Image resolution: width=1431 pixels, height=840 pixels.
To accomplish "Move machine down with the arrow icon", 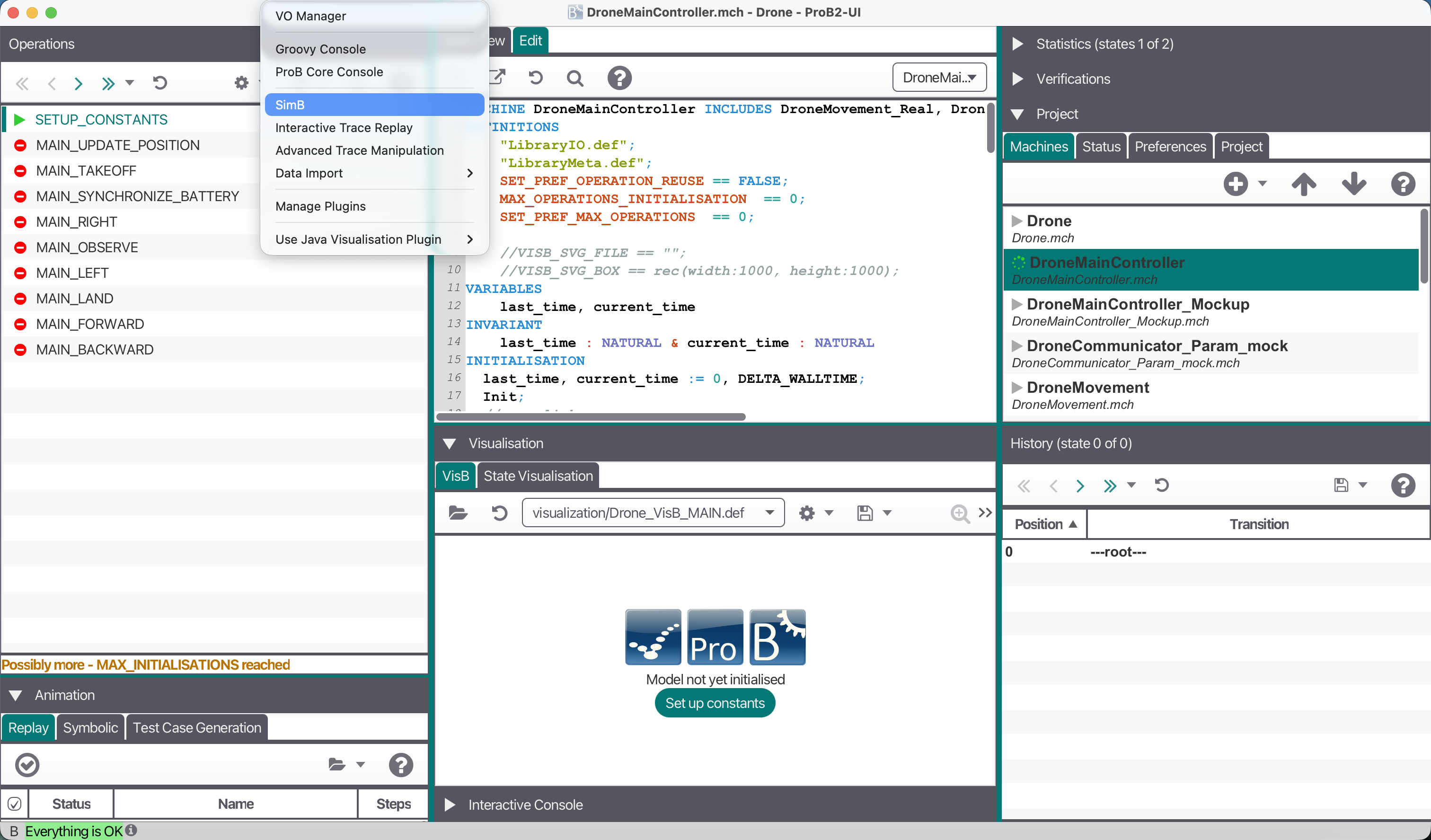I will [x=1354, y=184].
